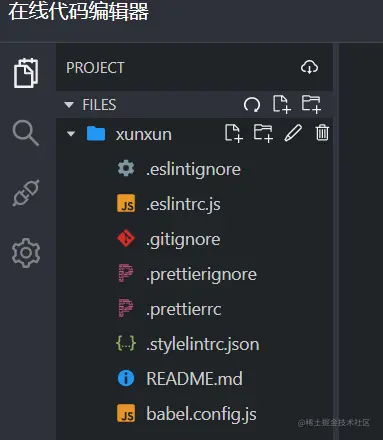Click the blue xunxun folder icon

point(96,134)
